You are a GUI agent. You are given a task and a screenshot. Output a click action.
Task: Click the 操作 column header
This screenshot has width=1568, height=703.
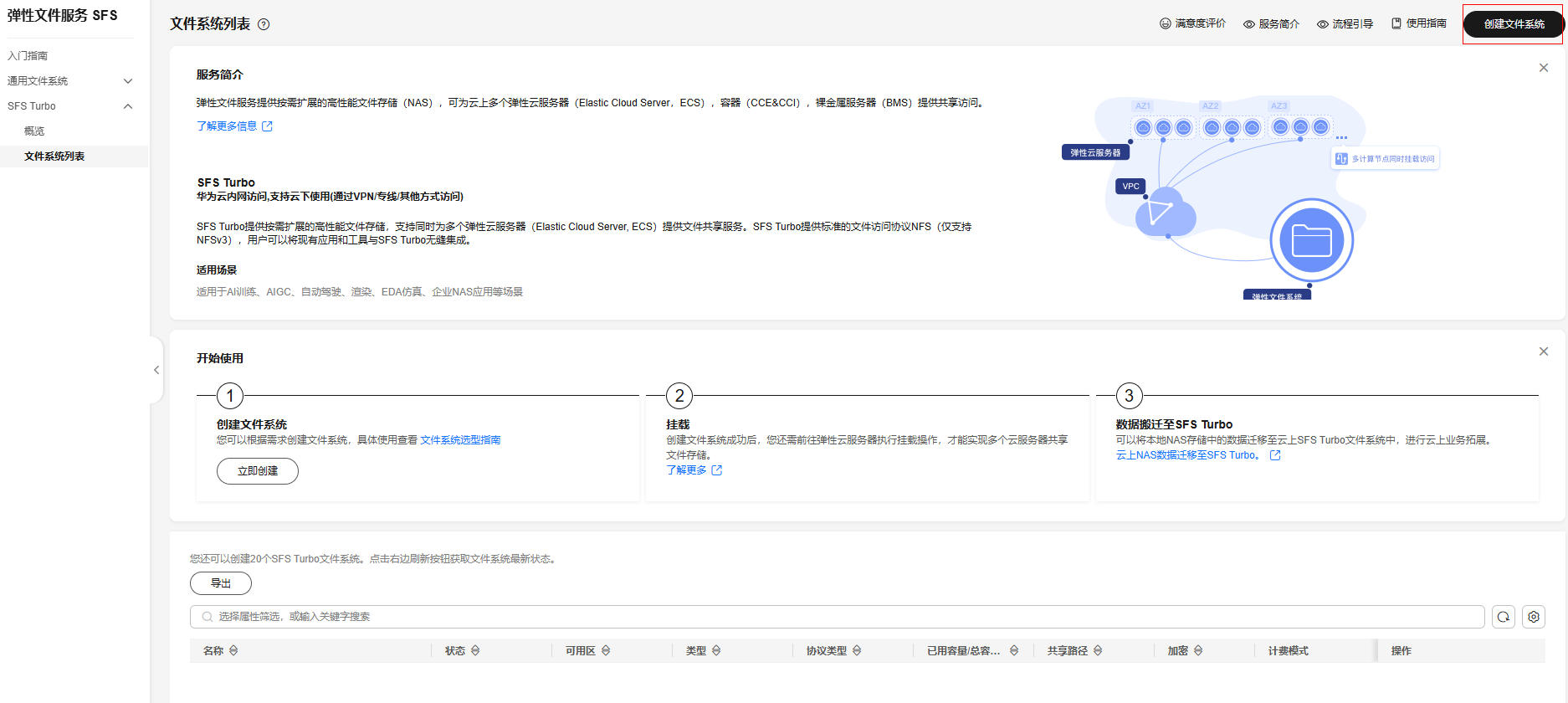(1401, 651)
